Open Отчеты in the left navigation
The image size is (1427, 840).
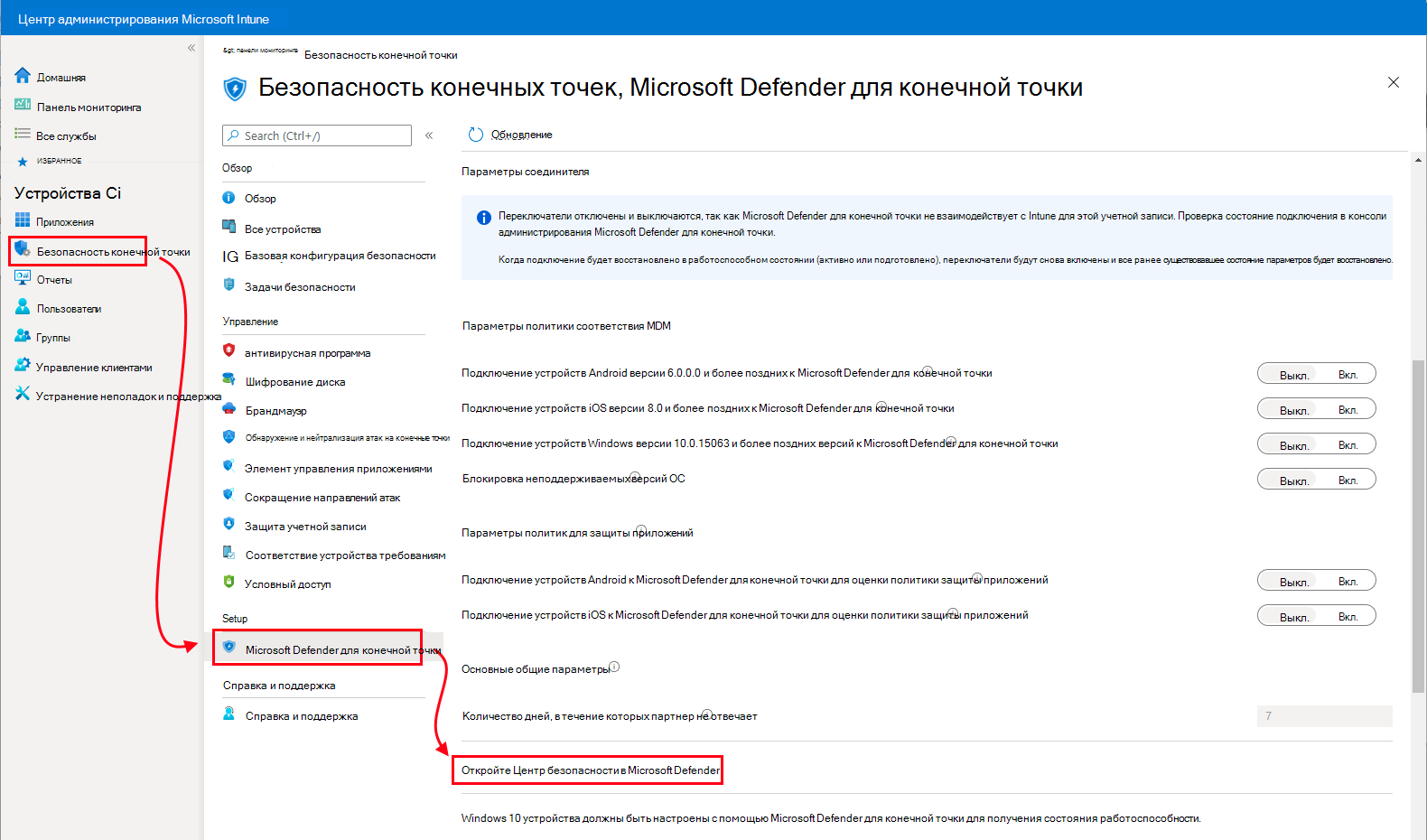[54, 280]
